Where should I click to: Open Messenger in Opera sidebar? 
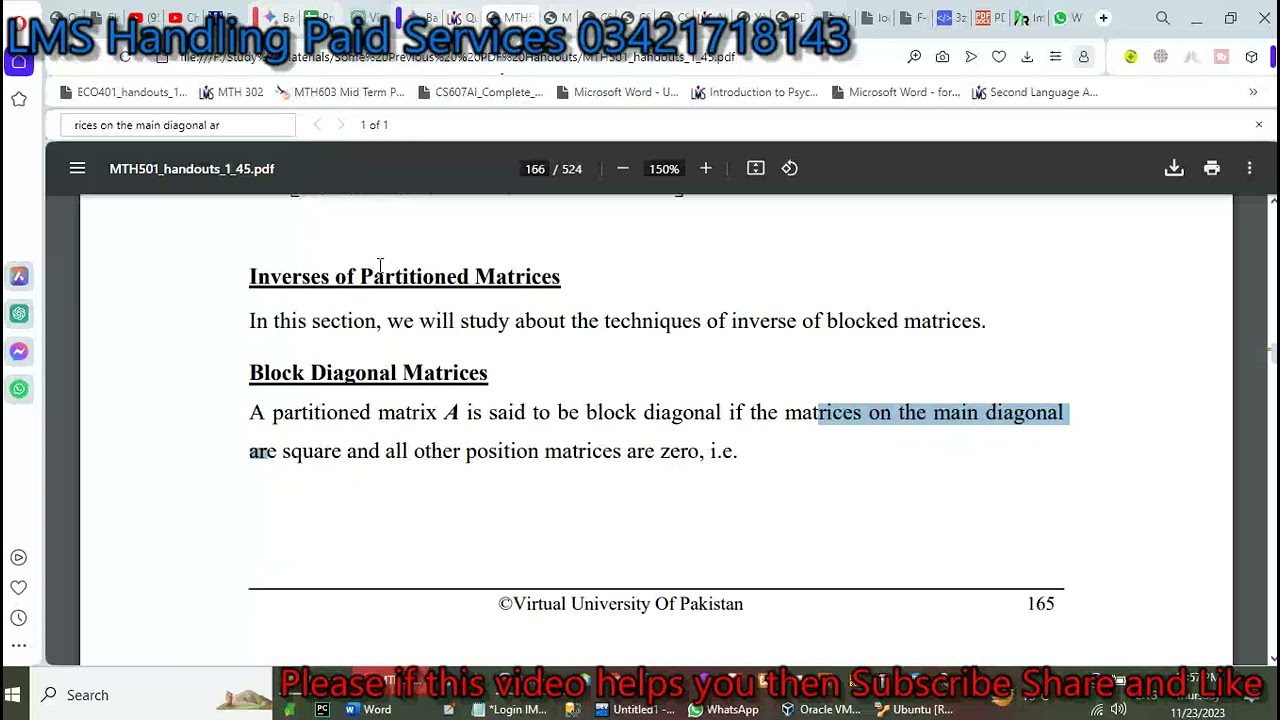19,351
